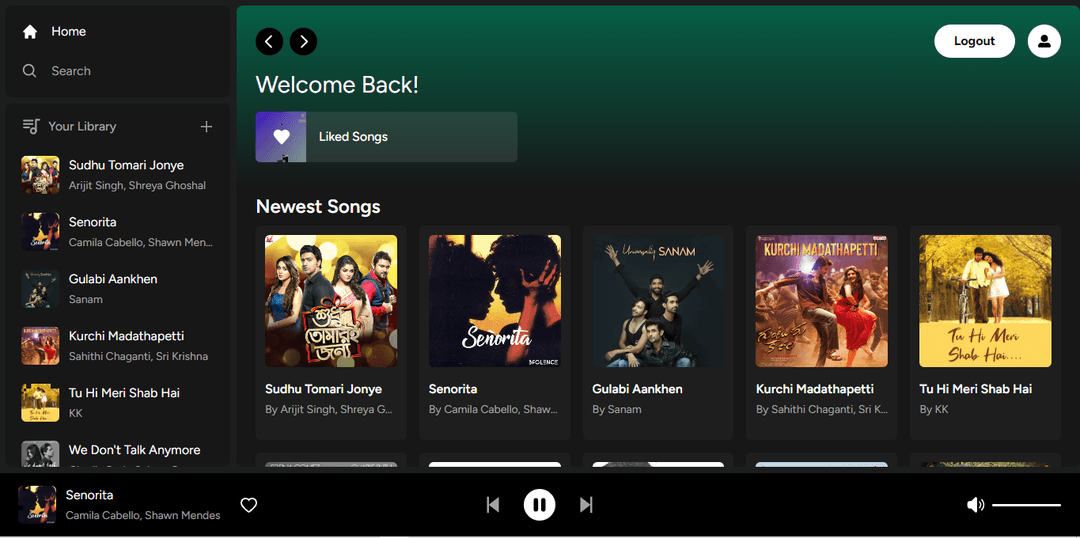The width and height of the screenshot is (1080, 538).
Task: Click Kurchi Madathapetti library thumbnail
Action: [40, 346]
